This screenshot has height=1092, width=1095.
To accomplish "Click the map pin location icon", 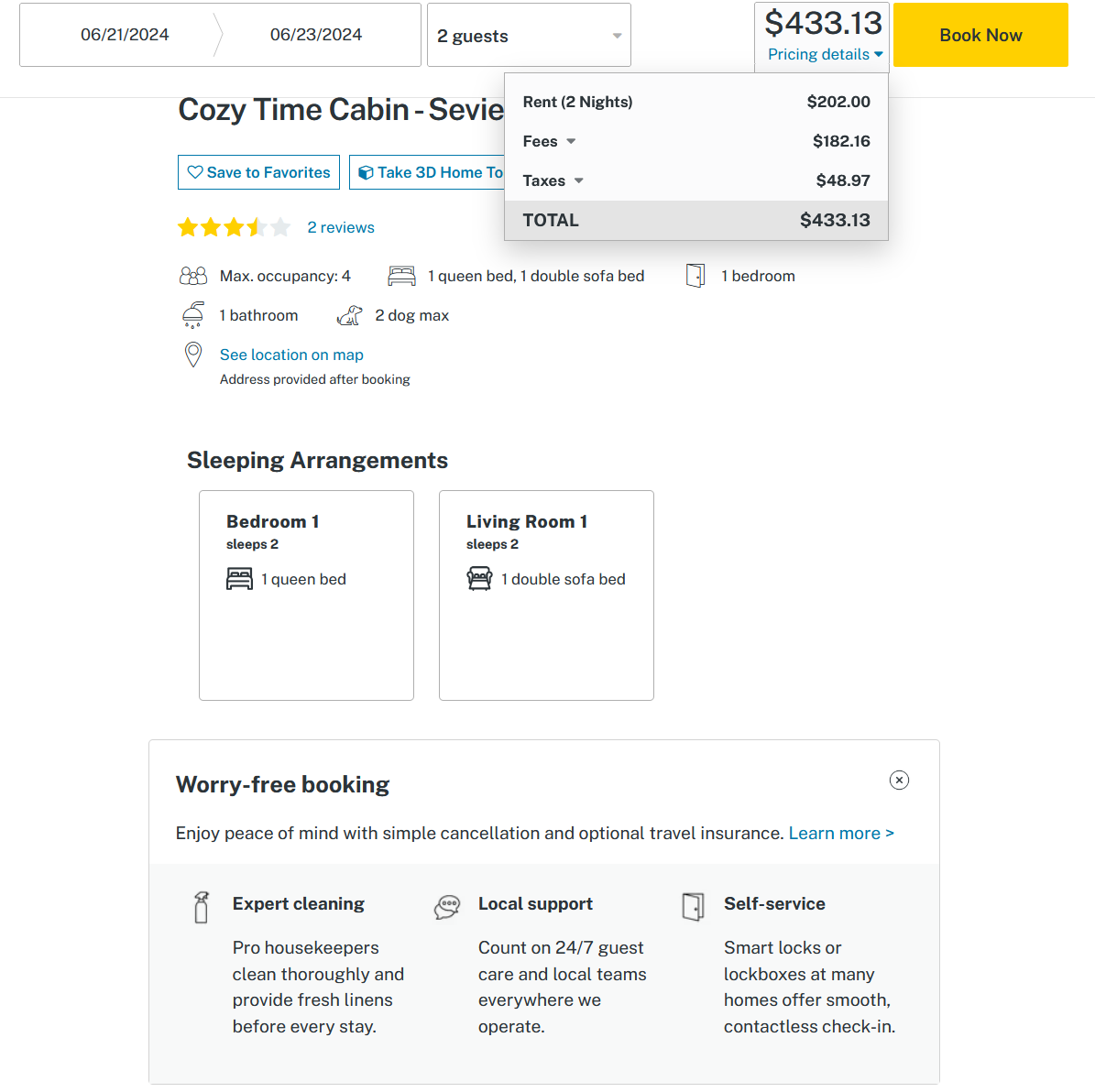I will [193, 355].
